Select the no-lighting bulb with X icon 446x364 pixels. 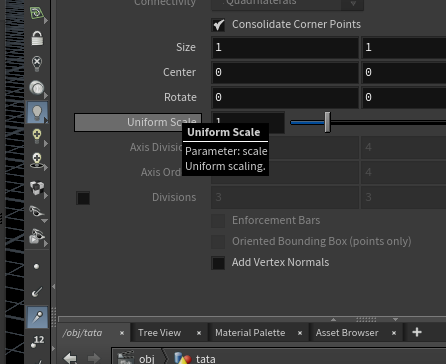tap(37, 63)
